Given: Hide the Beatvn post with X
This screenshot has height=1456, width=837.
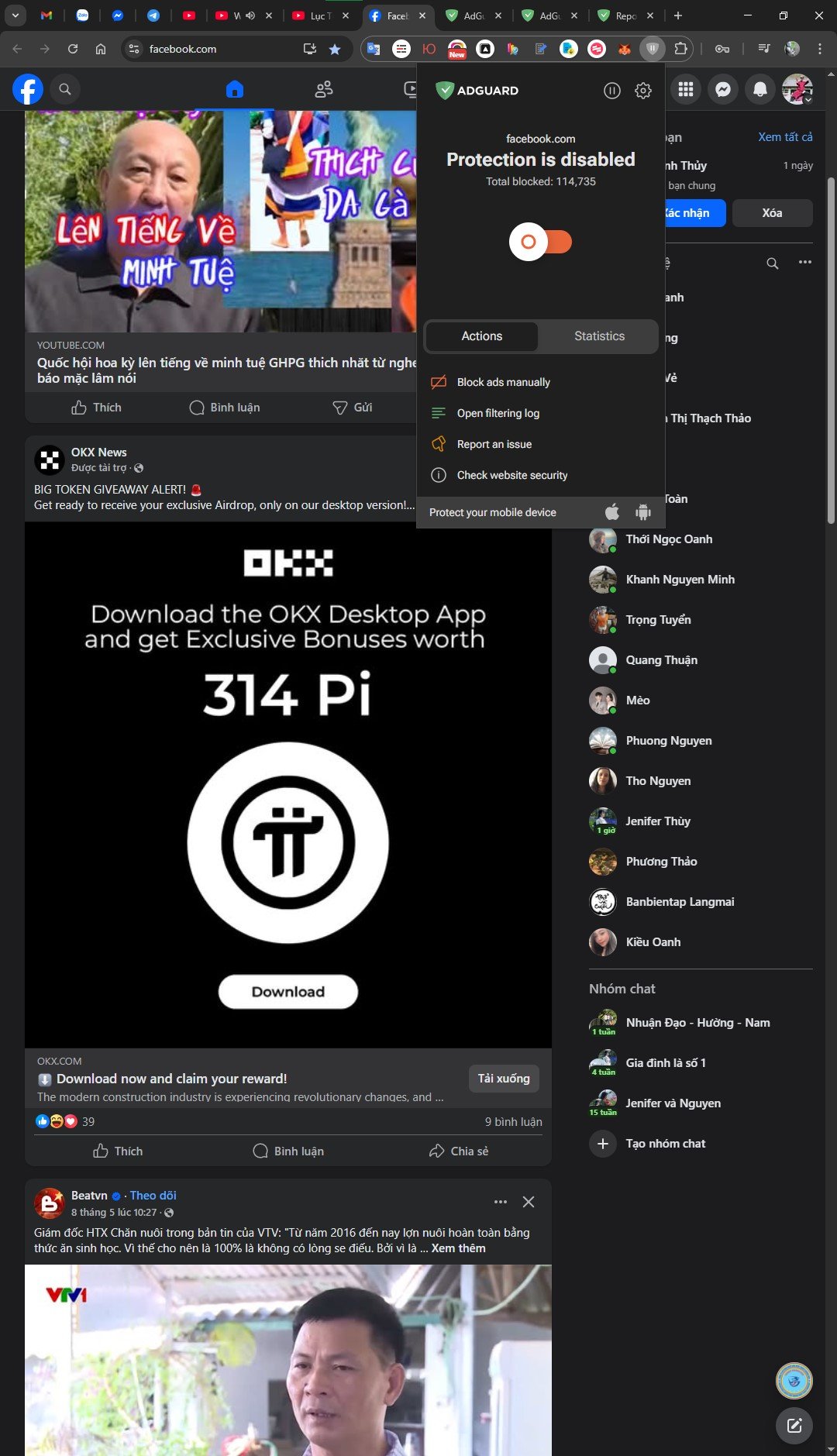Looking at the screenshot, I should pos(529,1202).
